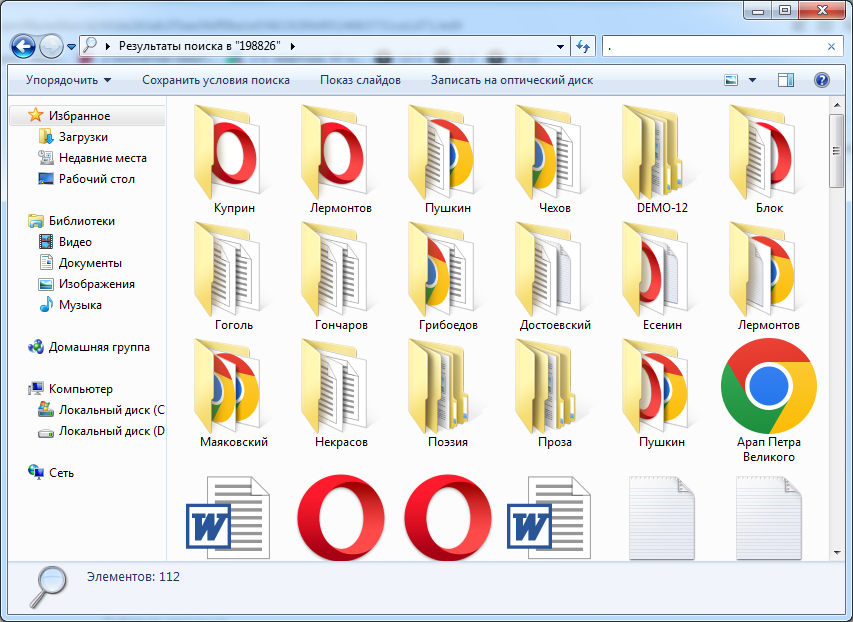Open the Куприн folder
This screenshot has height=622, width=853.
(x=234, y=159)
